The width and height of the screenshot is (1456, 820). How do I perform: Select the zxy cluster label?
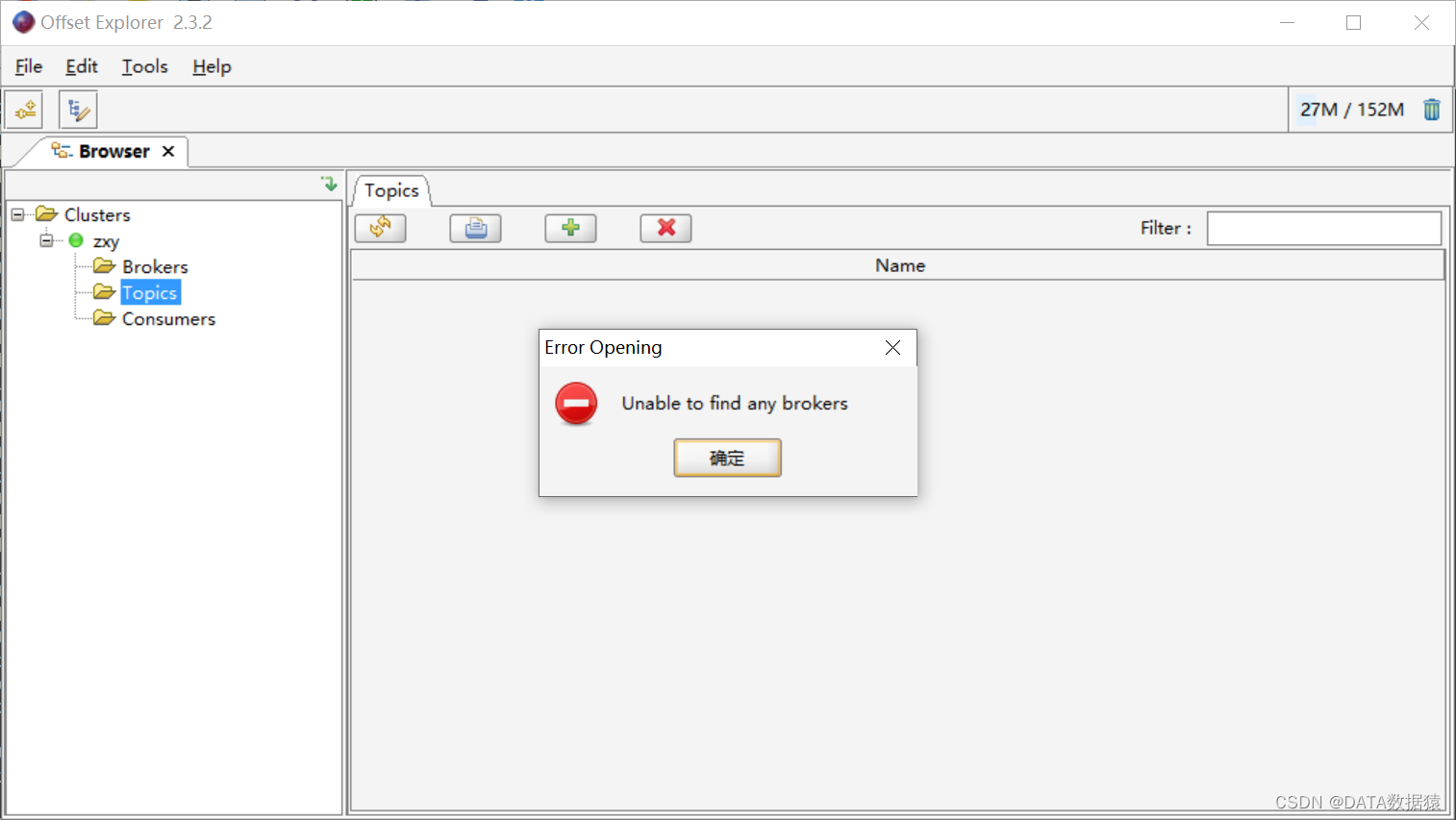point(106,241)
